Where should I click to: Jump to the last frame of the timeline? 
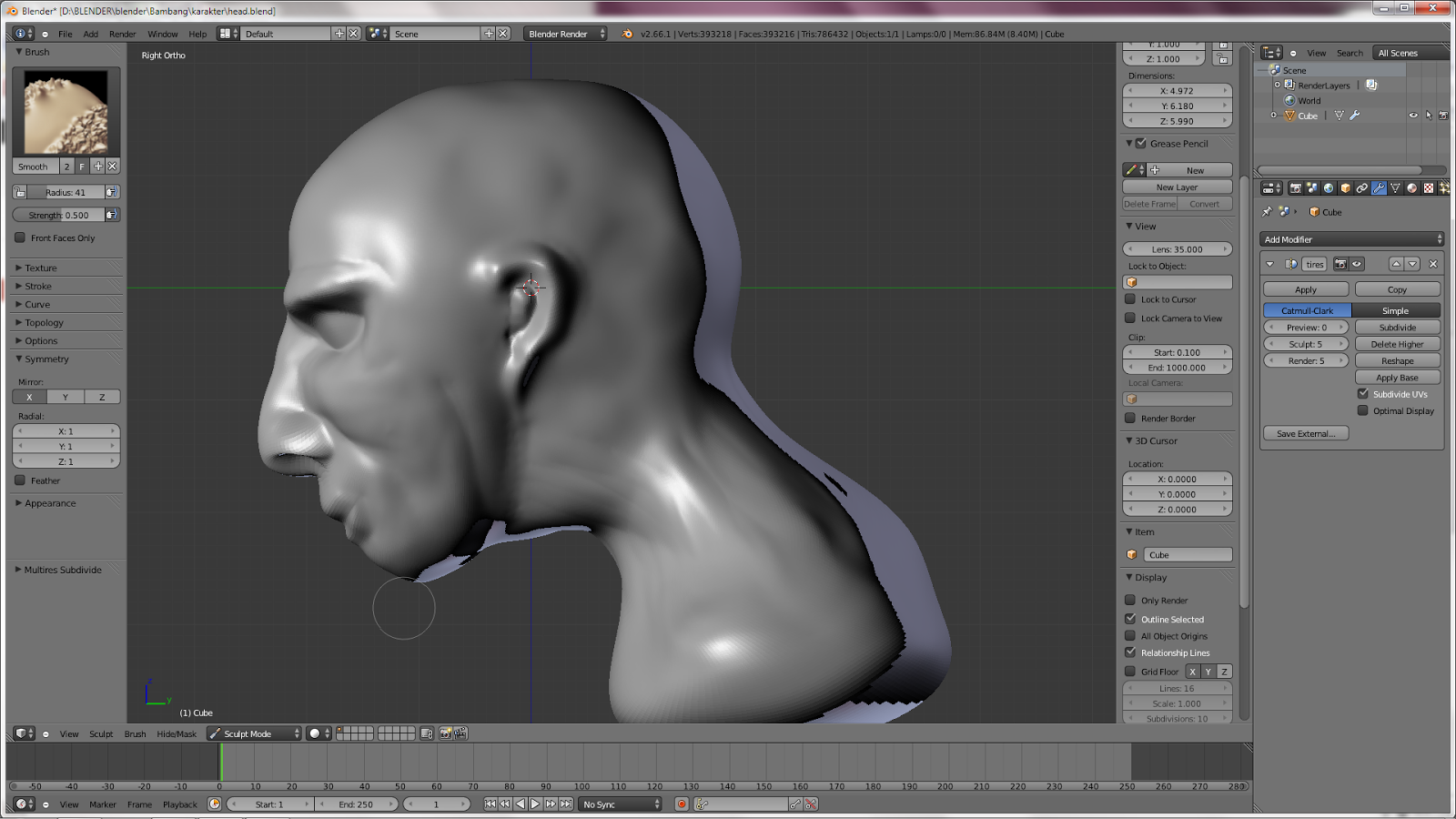click(x=566, y=804)
